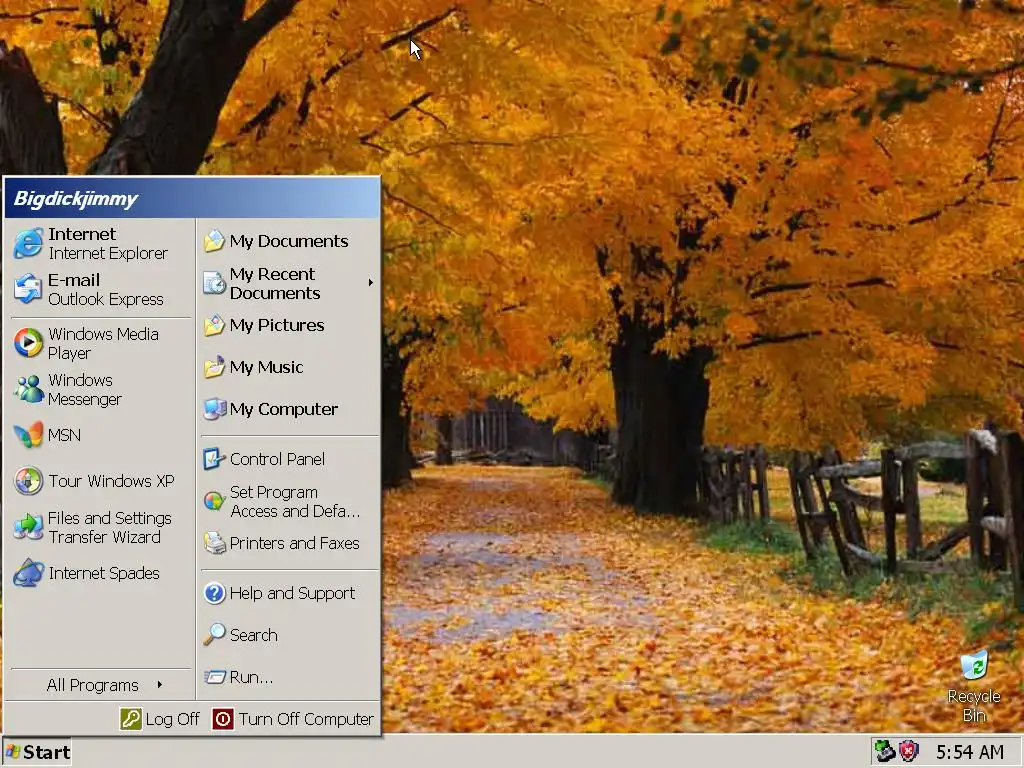This screenshot has width=1024, height=768.
Task: Click the Tour Windows XP label
Action: (111, 481)
